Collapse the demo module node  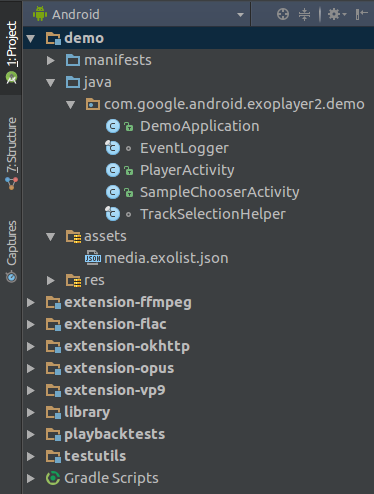click(x=31, y=39)
